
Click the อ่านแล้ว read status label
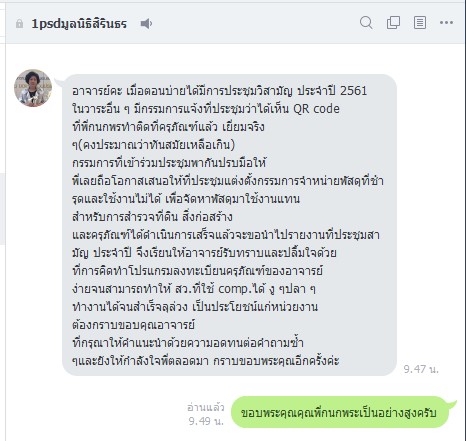tap(206, 407)
